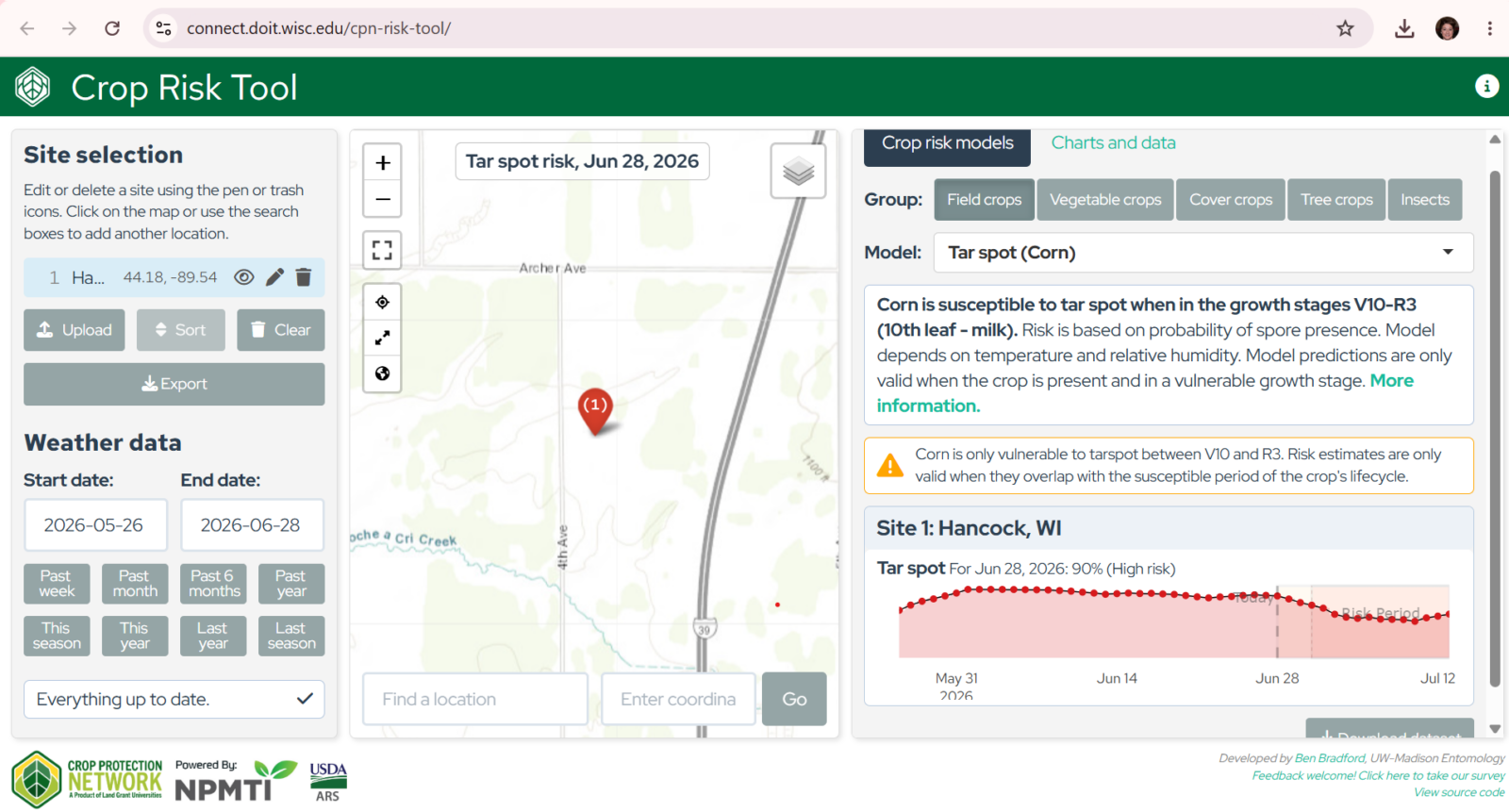Image resolution: width=1509 pixels, height=812 pixels.
Task: Open the browser profile avatar
Action: (1447, 28)
